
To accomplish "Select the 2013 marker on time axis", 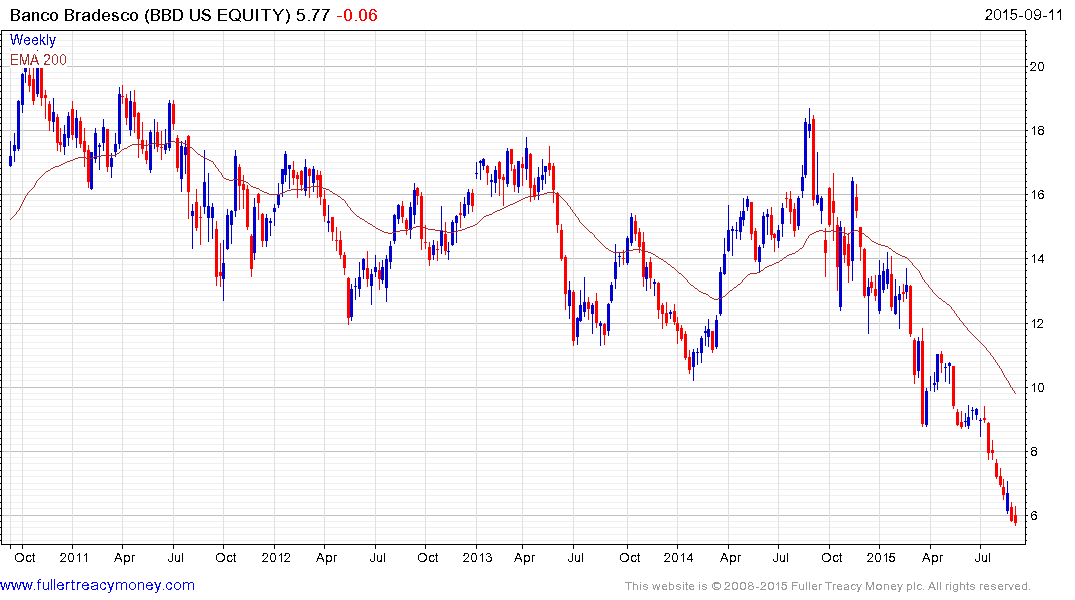I will 477,556.
